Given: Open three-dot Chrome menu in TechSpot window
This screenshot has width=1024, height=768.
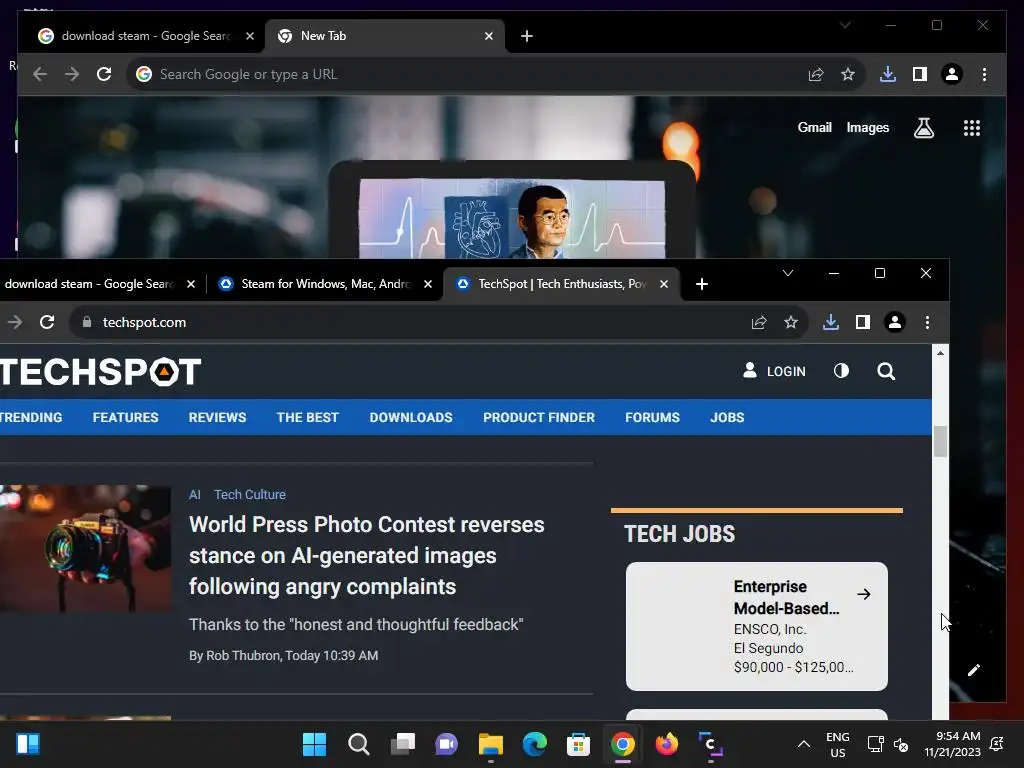Looking at the screenshot, I should [x=927, y=322].
